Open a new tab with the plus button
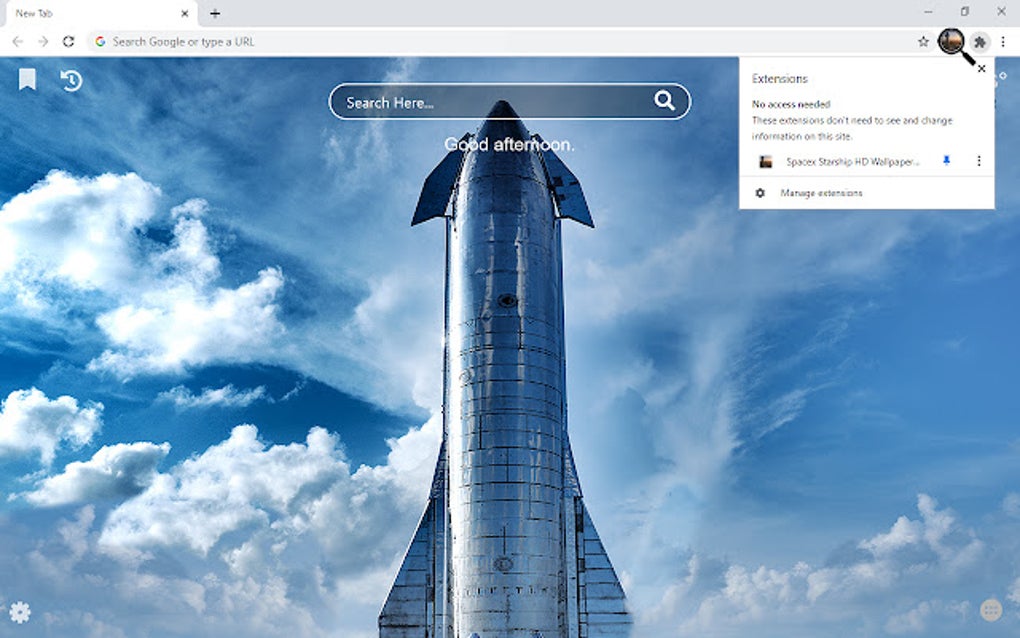 pyautogui.click(x=215, y=14)
